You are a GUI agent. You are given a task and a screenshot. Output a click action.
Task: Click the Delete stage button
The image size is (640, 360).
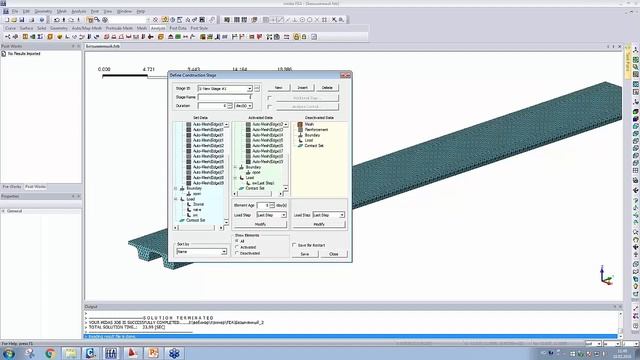tap(327, 88)
